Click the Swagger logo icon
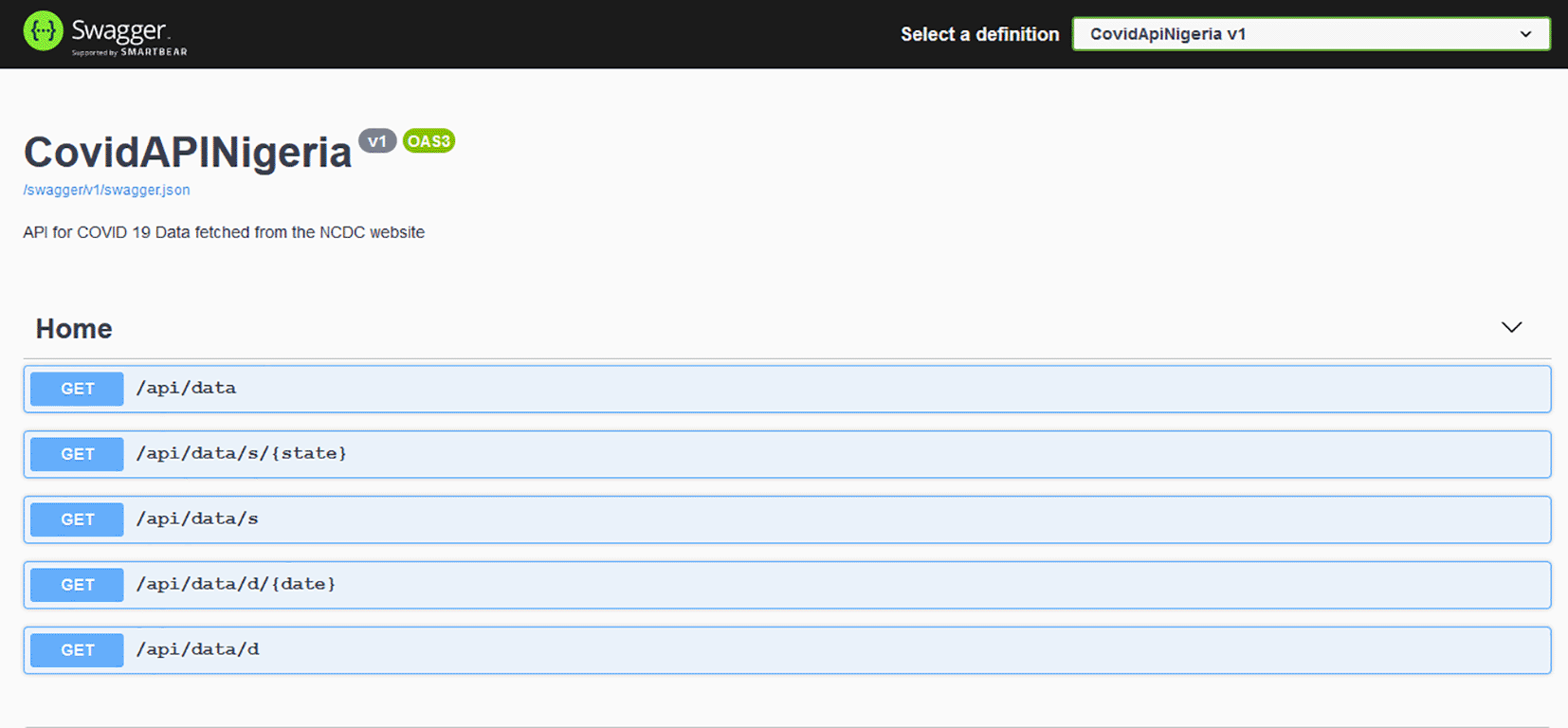Image resolution: width=1568 pixels, height=728 pixels. (44, 31)
